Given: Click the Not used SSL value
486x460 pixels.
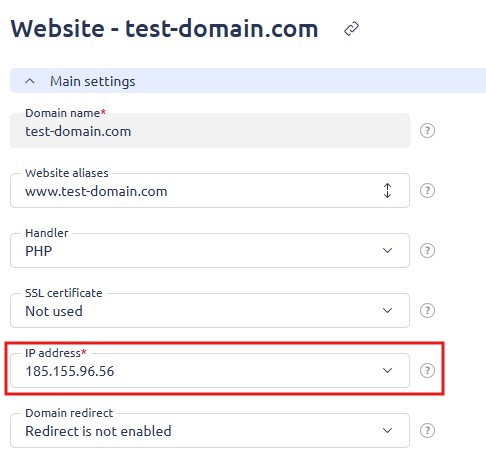Looking at the screenshot, I should (54, 311).
